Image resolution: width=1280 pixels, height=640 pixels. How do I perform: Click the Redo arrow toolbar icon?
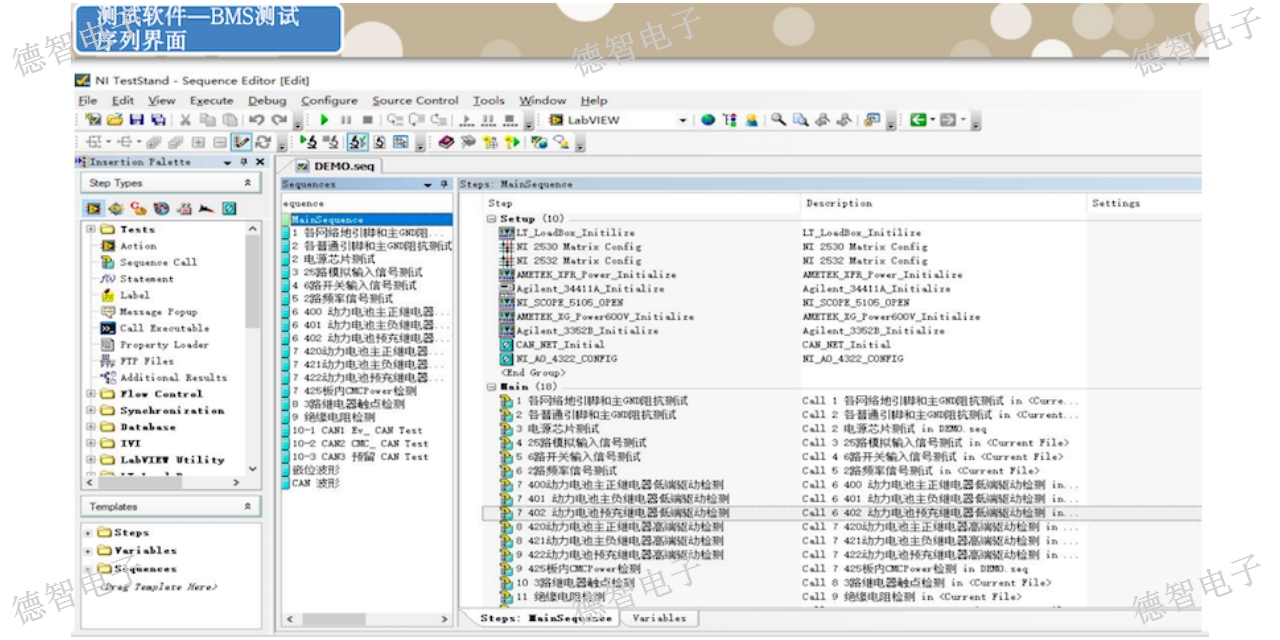pyautogui.click(x=279, y=120)
